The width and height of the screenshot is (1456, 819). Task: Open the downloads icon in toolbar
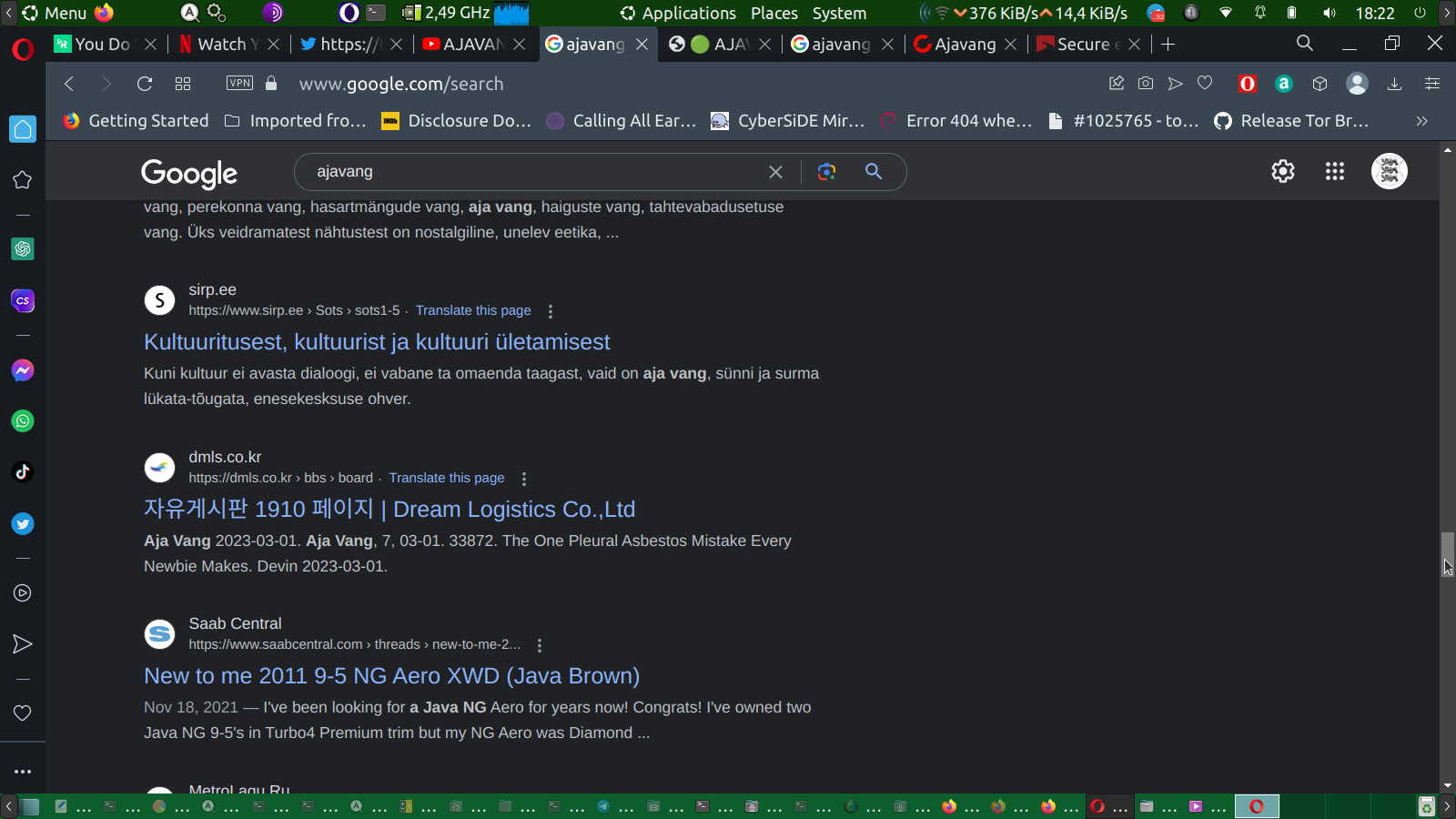tap(1394, 84)
